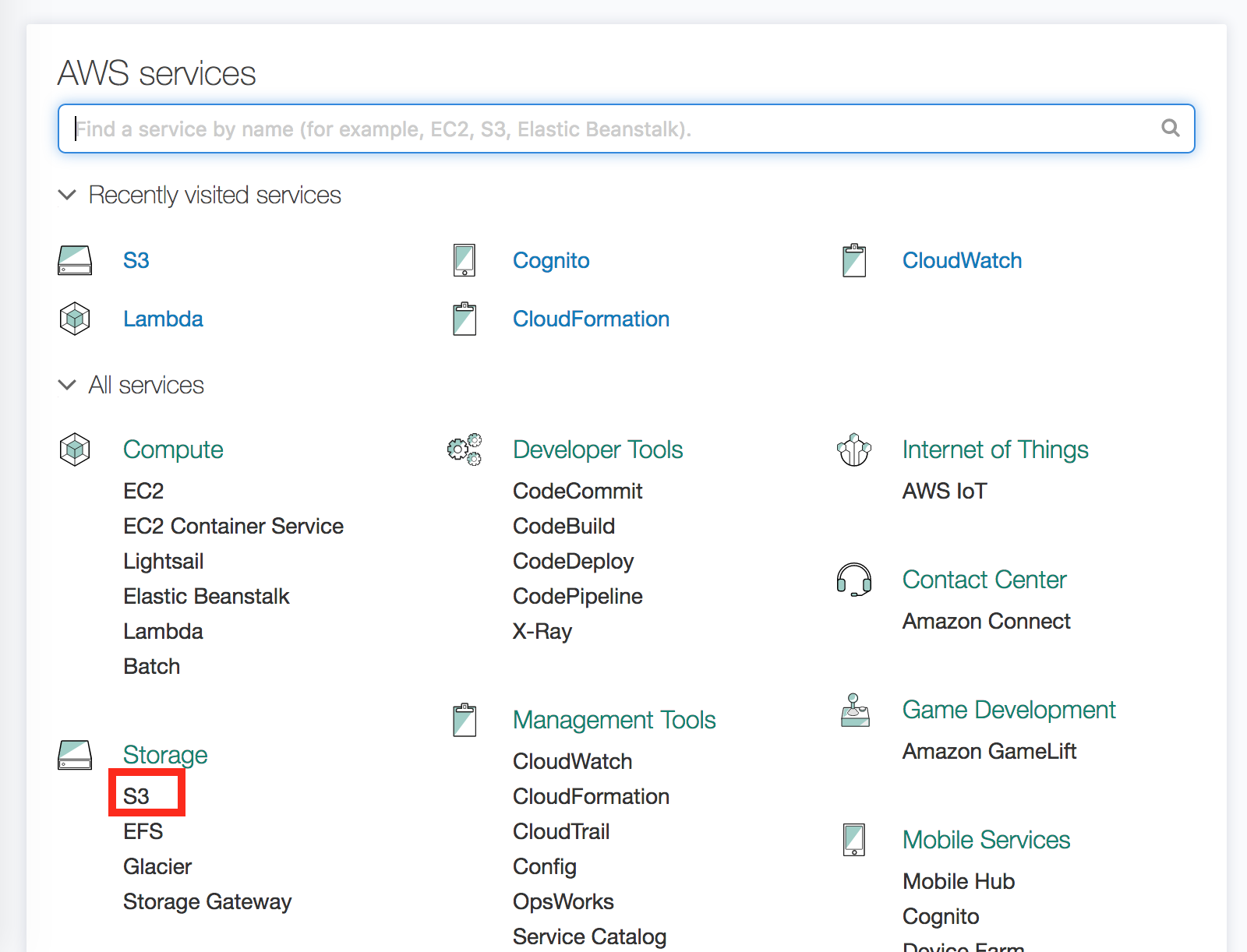Screen dimensions: 1247x952
Task: Click the search magnifier icon
Action: point(1170,128)
